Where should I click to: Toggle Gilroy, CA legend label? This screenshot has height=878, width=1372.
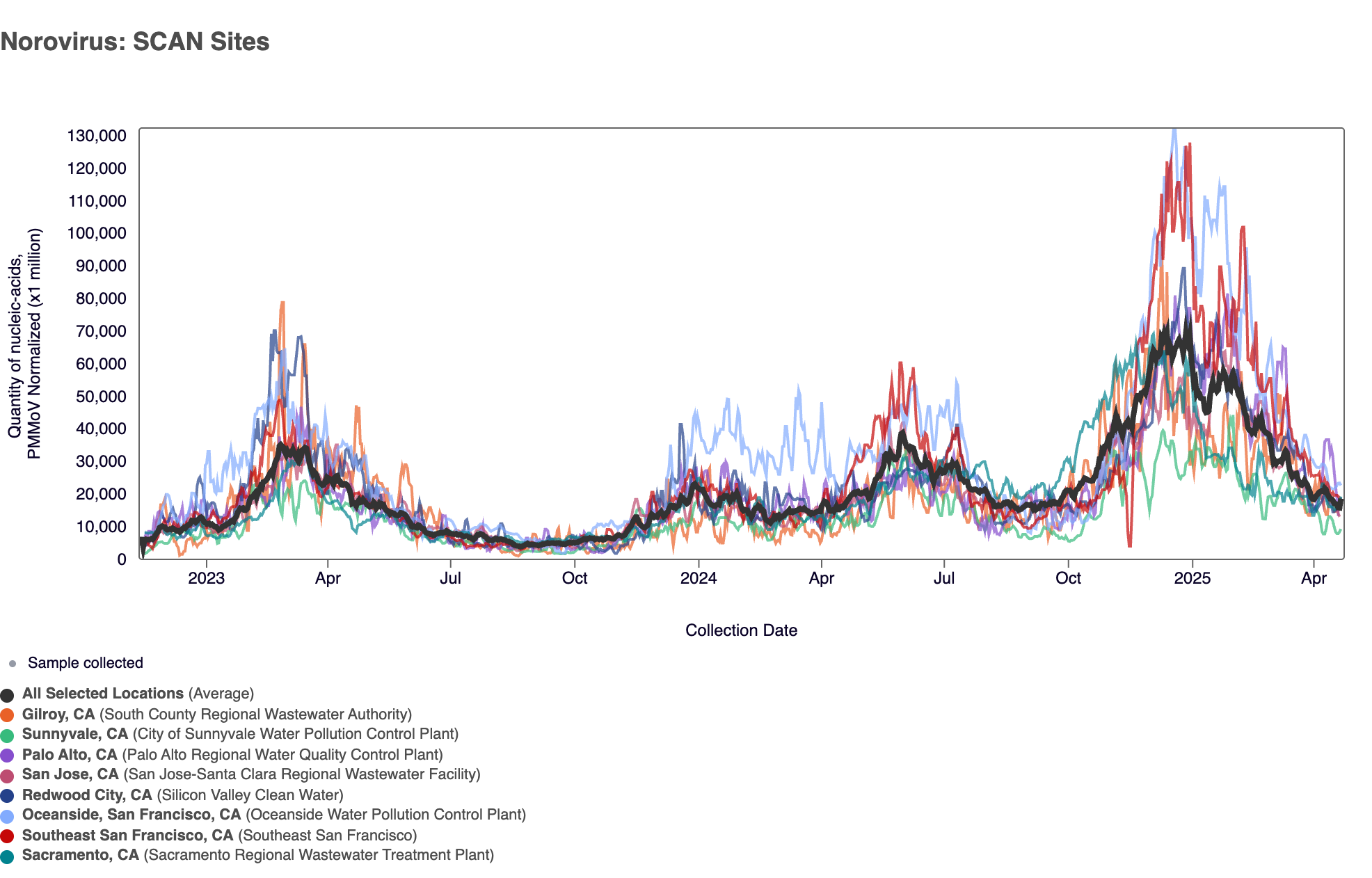[x=58, y=715]
